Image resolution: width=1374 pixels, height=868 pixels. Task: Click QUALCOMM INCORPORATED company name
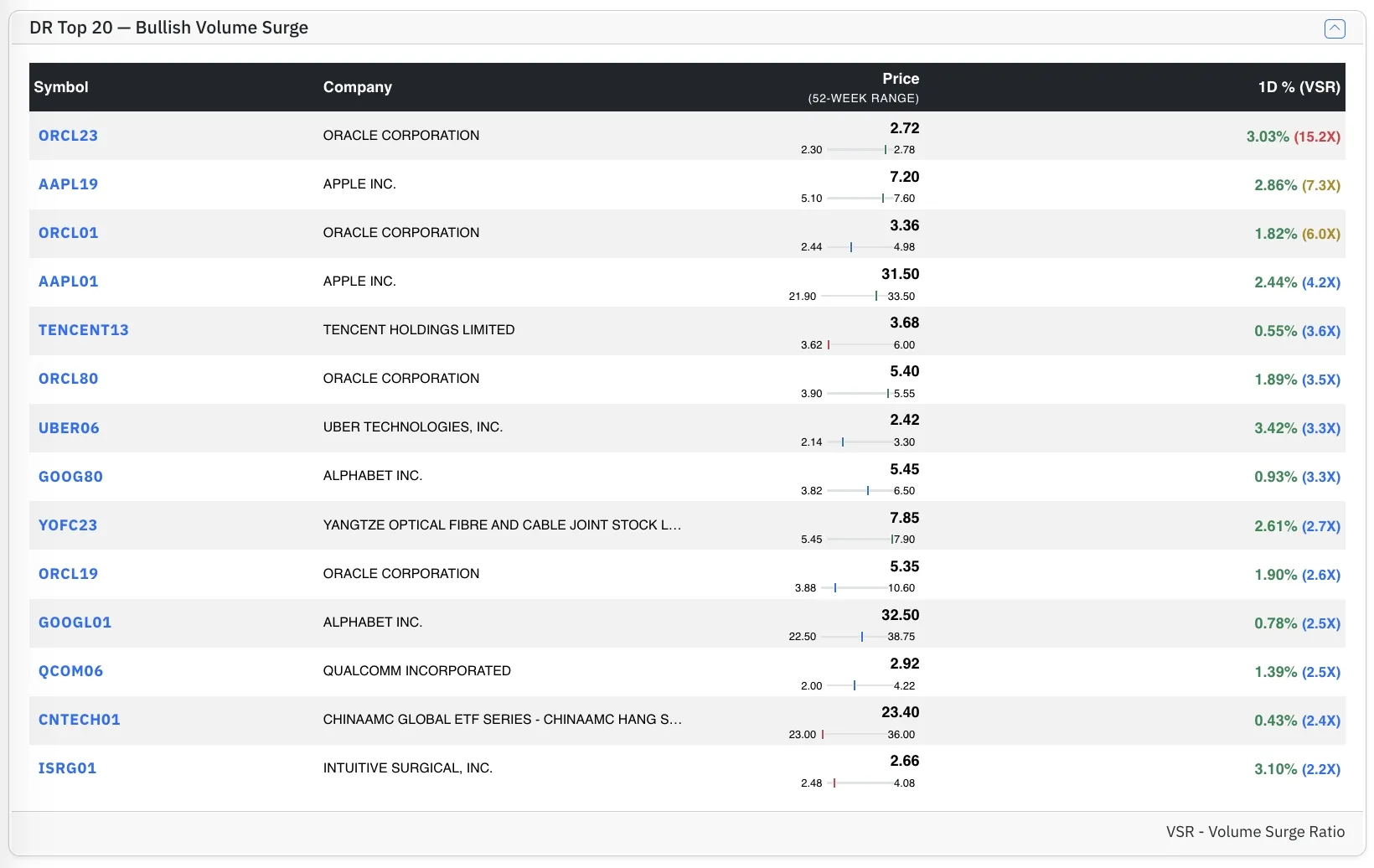pos(417,671)
